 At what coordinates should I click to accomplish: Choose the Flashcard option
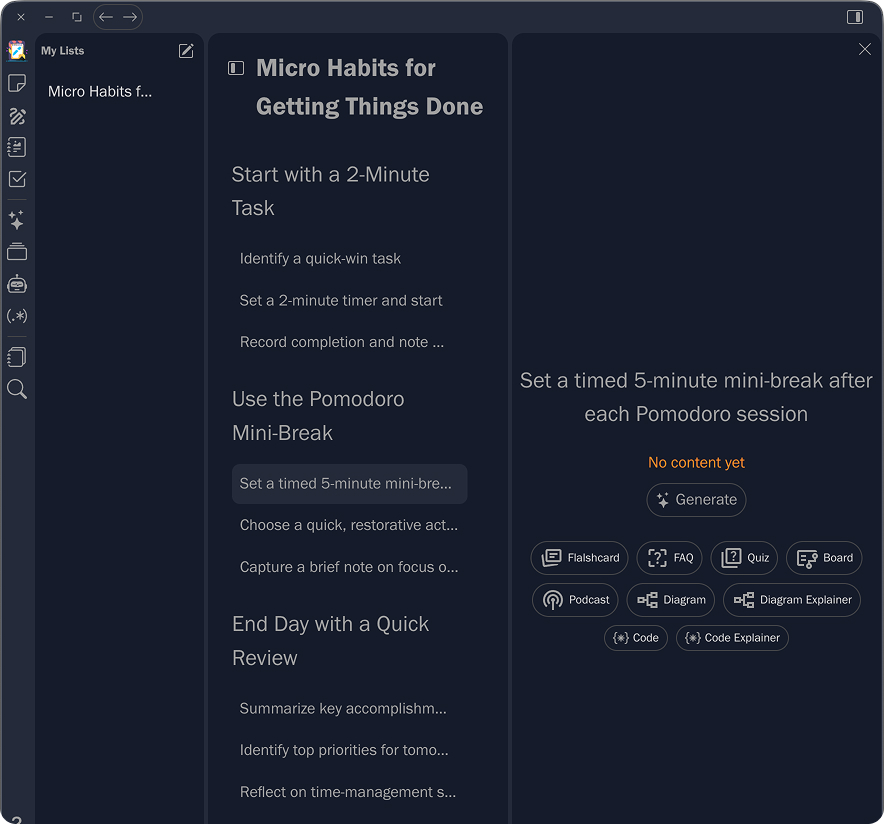(x=580, y=558)
